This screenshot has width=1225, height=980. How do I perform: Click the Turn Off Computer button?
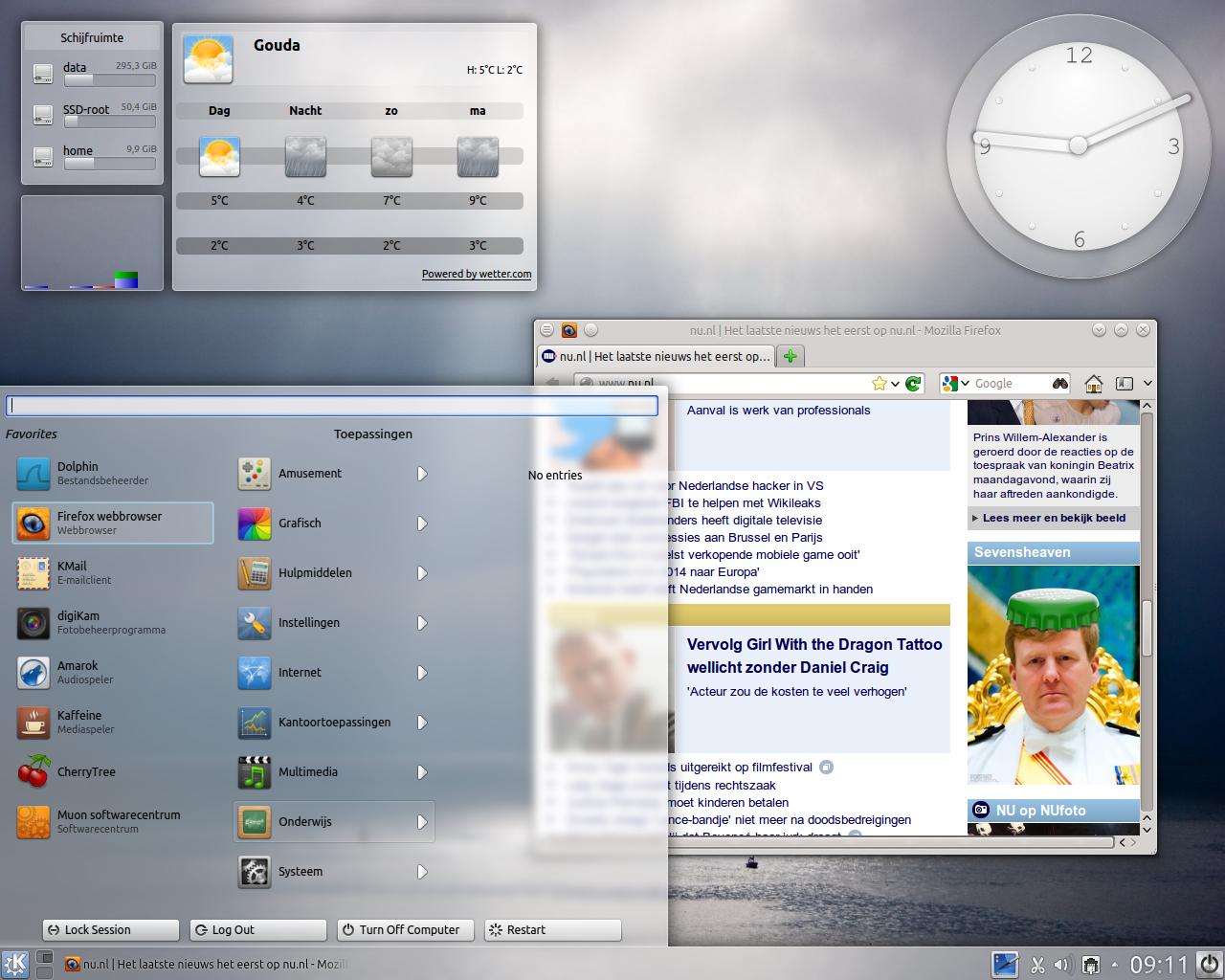pos(406,929)
